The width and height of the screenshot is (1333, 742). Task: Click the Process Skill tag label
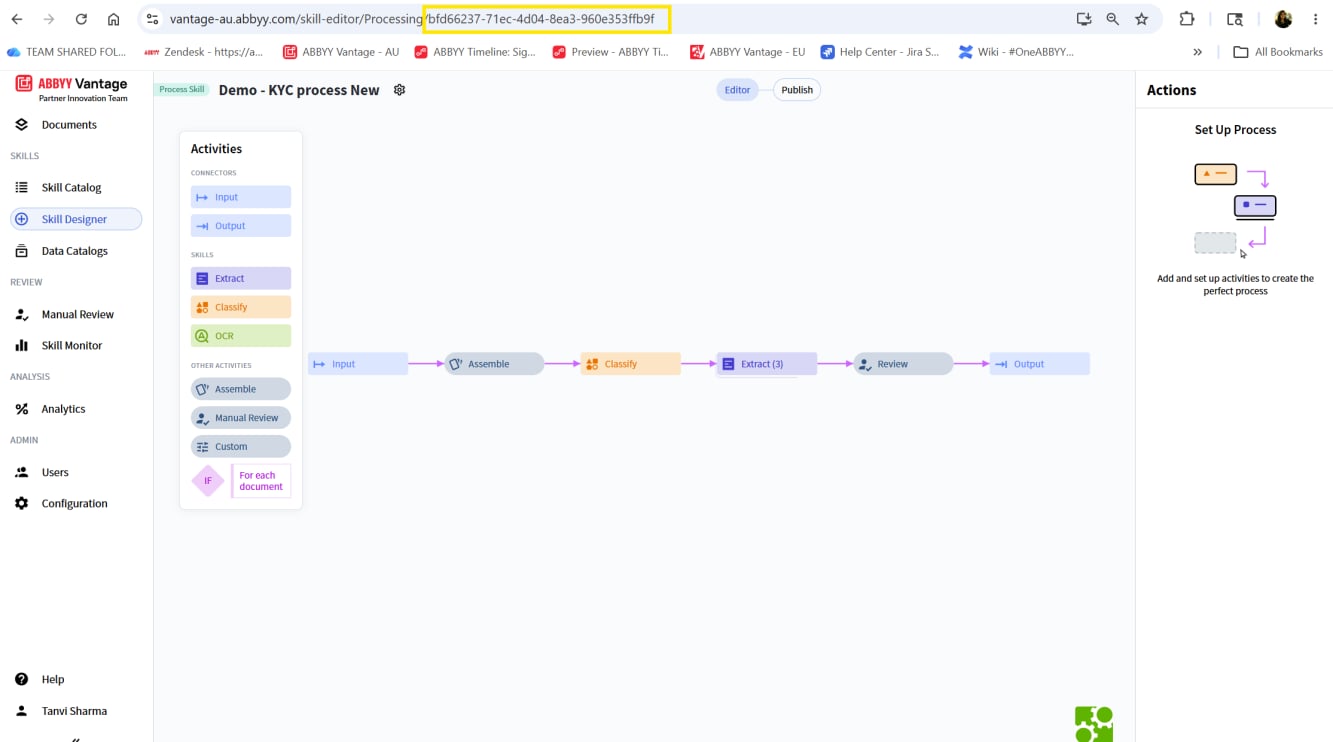(182, 90)
